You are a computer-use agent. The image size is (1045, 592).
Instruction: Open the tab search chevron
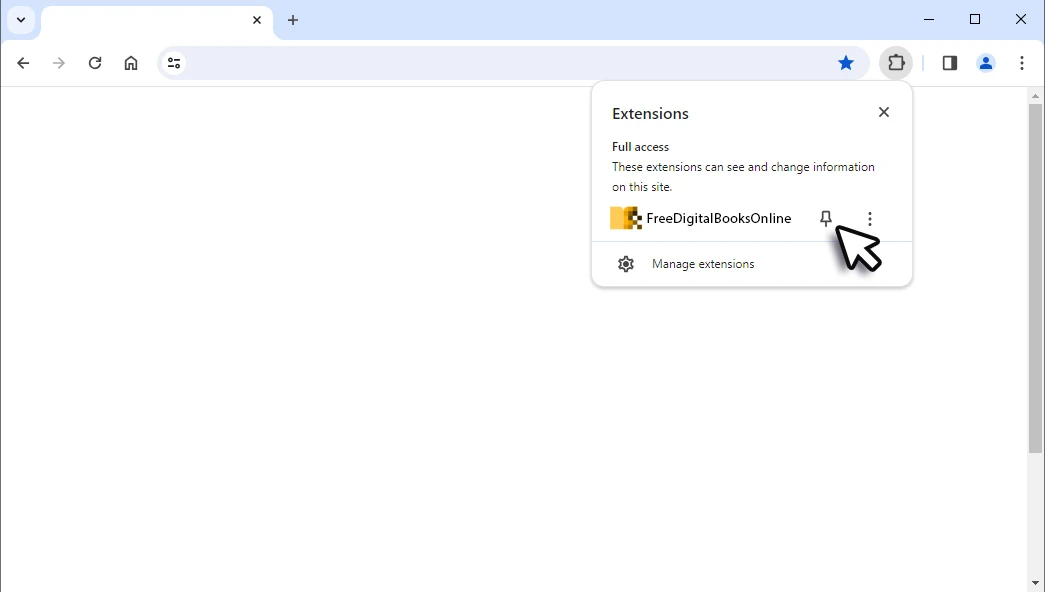pyautogui.click(x=21, y=20)
